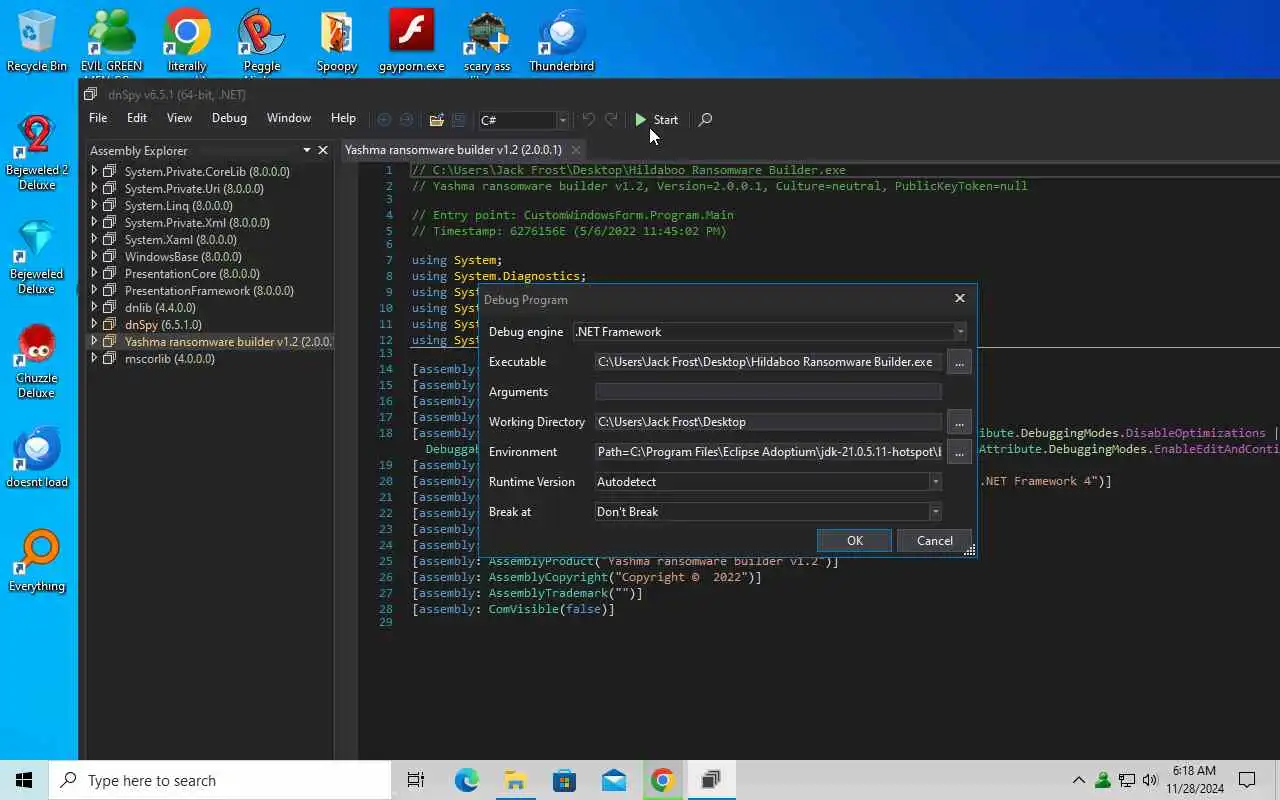Open the Window menu

pyautogui.click(x=288, y=118)
